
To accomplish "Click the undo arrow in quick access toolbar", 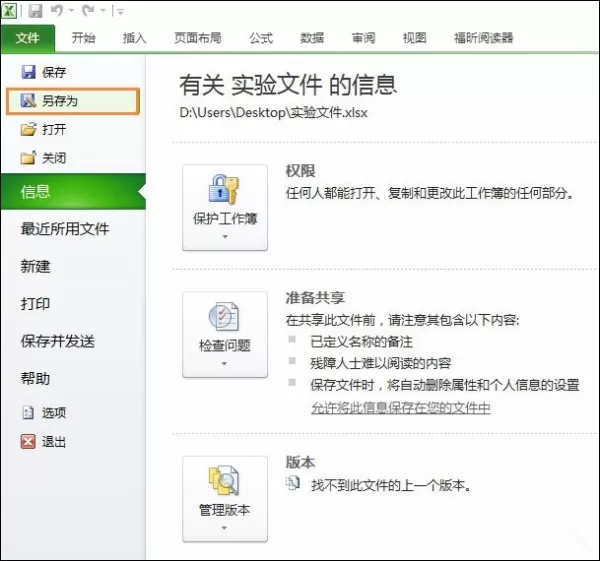I will [57, 11].
